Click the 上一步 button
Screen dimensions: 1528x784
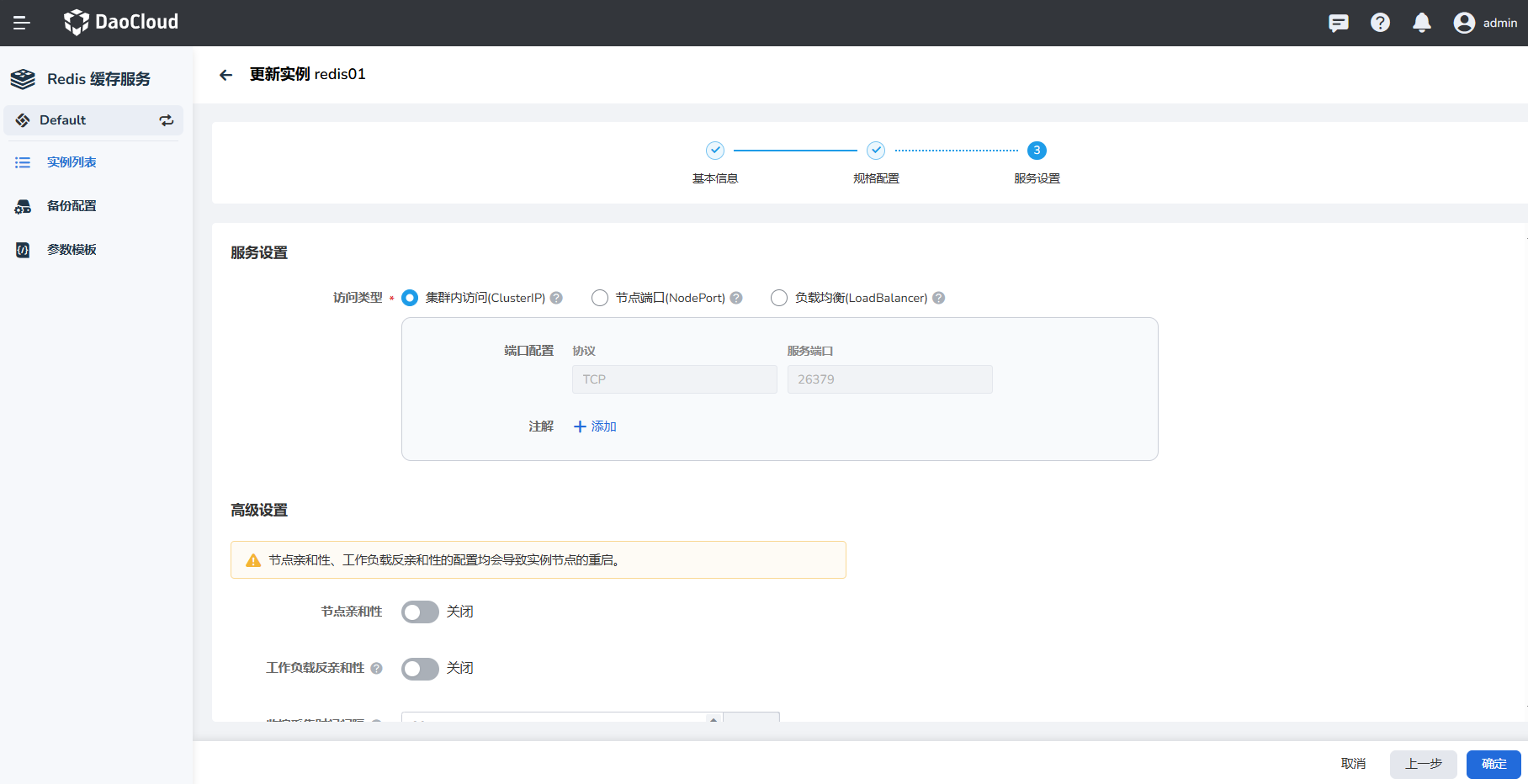click(1424, 764)
